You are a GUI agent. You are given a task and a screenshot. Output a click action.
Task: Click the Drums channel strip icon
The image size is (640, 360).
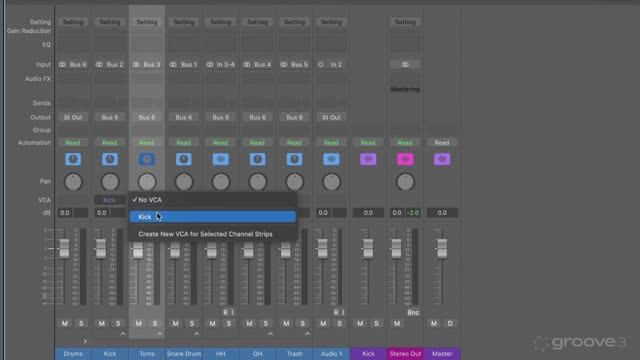coord(73,159)
